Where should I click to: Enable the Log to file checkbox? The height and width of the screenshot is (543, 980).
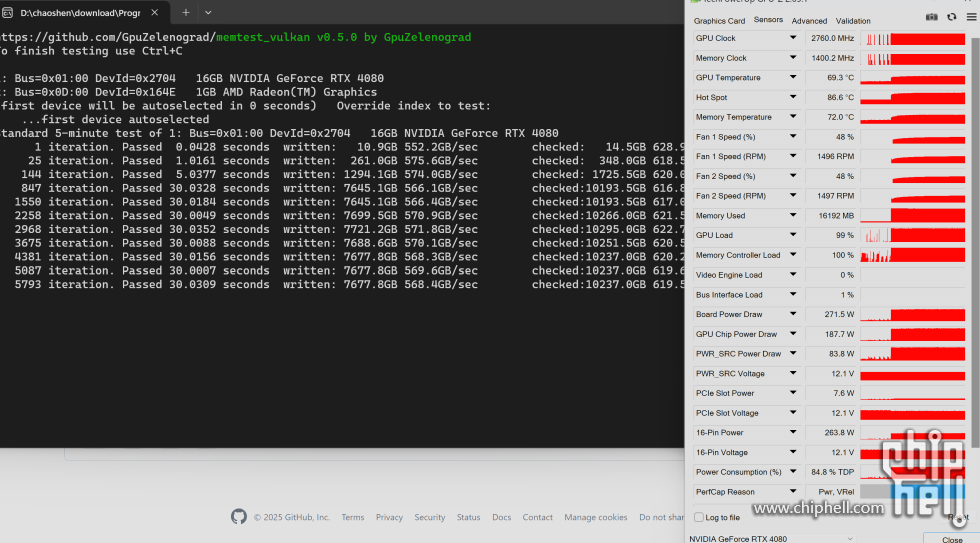pyautogui.click(x=699, y=517)
